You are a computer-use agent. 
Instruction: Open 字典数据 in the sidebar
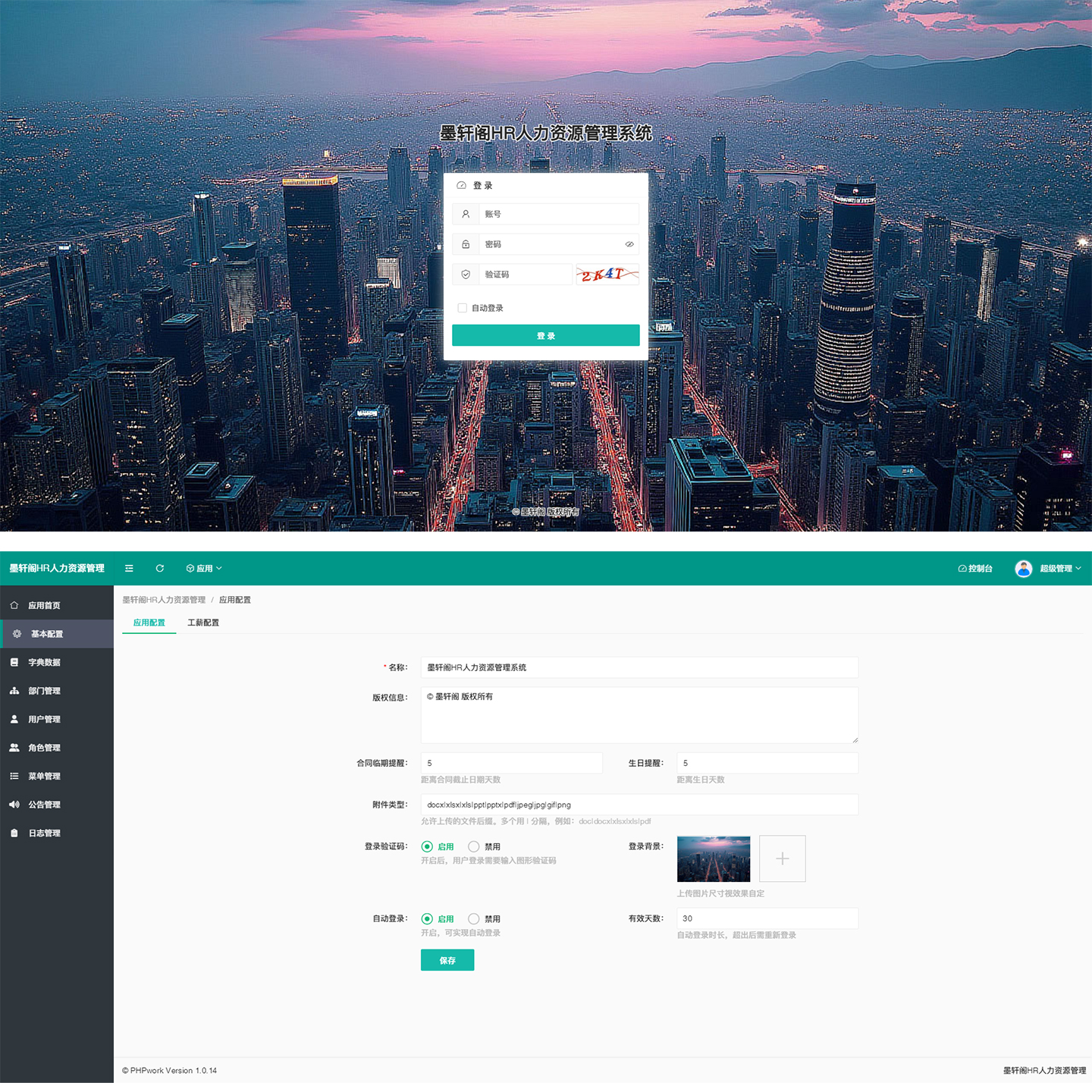click(x=44, y=662)
